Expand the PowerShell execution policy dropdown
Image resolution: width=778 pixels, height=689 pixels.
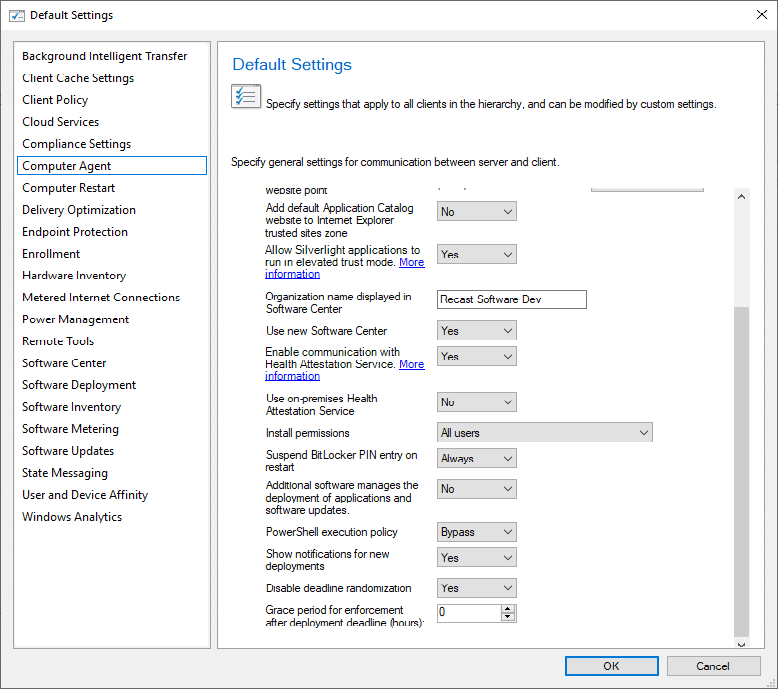tap(477, 532)
